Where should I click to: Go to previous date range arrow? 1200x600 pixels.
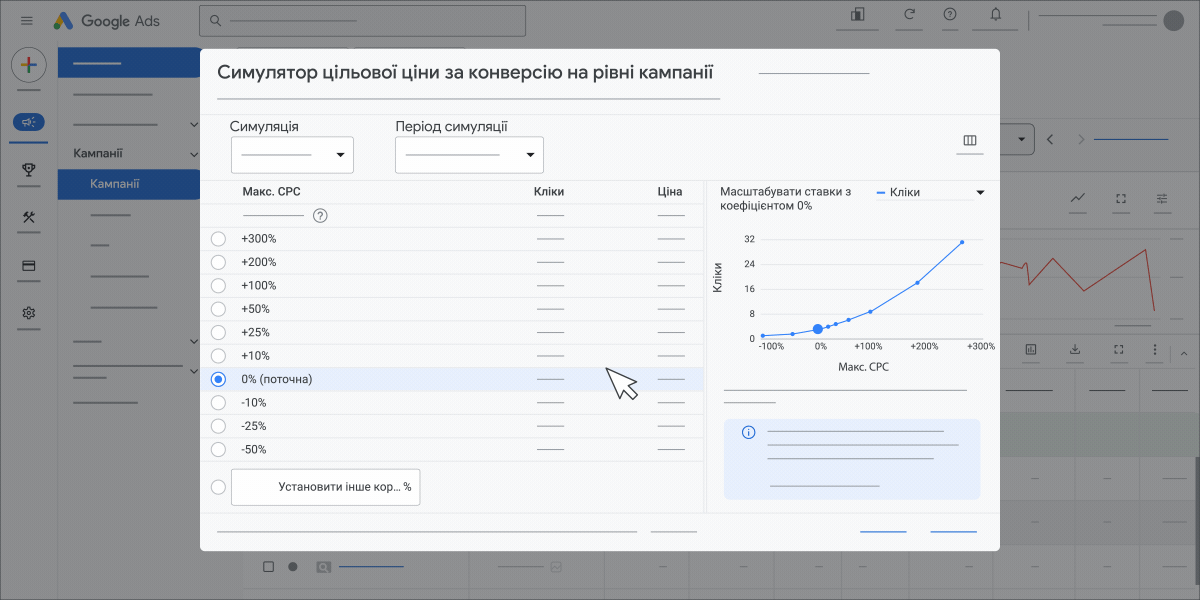click(1050, 139)
